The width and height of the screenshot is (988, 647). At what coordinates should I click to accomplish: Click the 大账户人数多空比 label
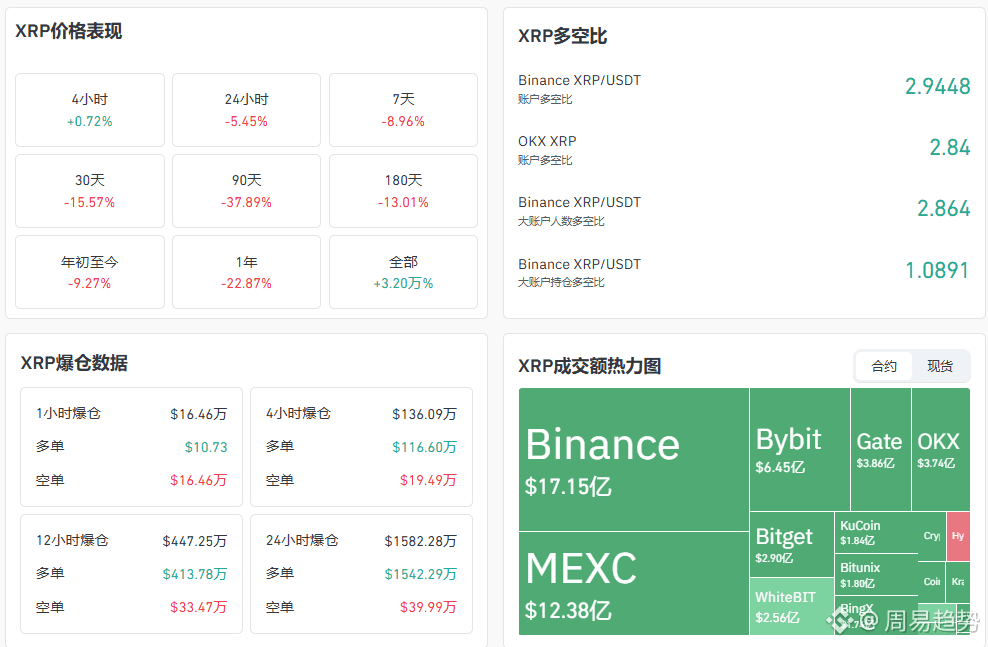tap(561, 221)
